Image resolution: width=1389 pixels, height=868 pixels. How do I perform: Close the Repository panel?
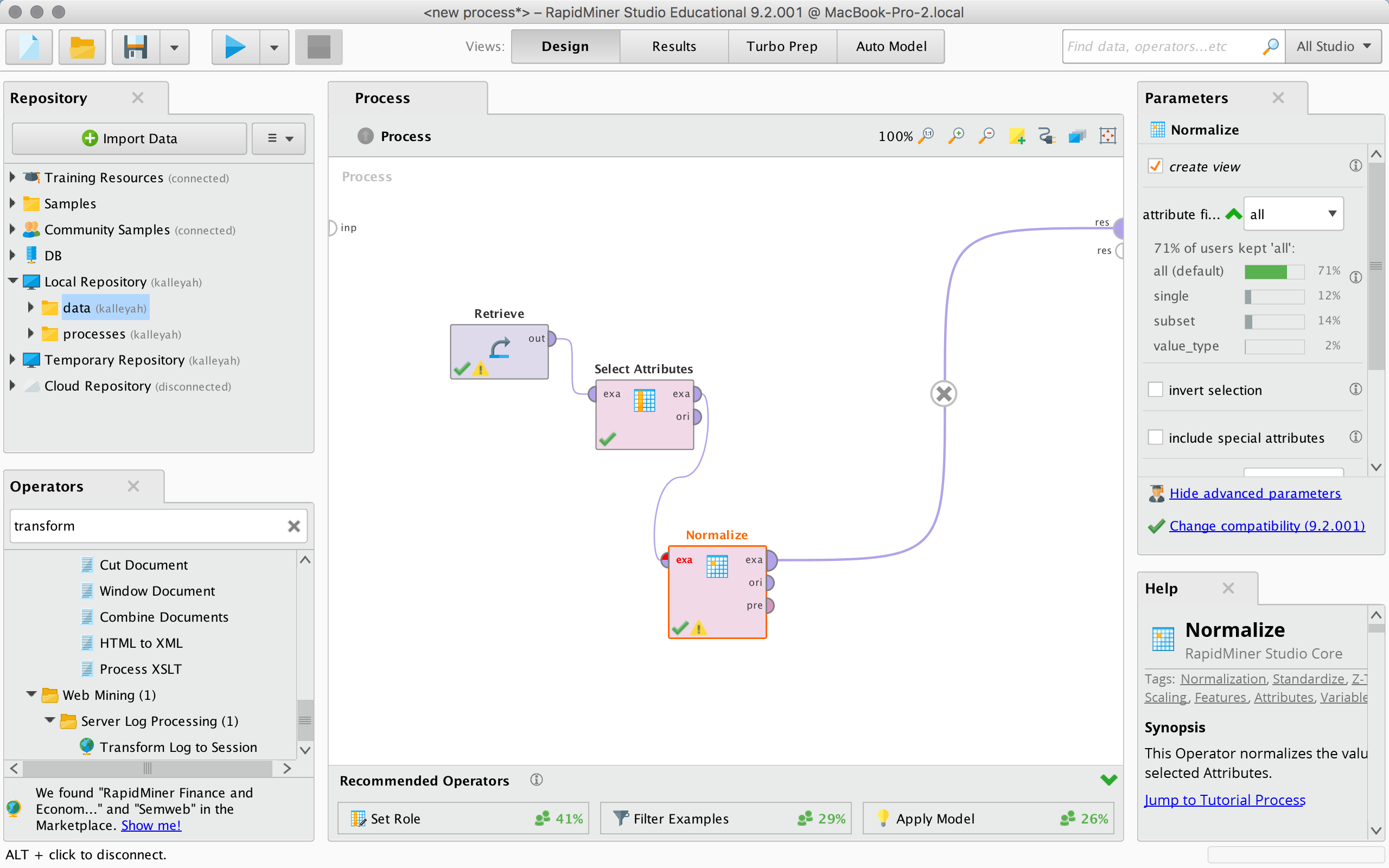pos(138,98)
